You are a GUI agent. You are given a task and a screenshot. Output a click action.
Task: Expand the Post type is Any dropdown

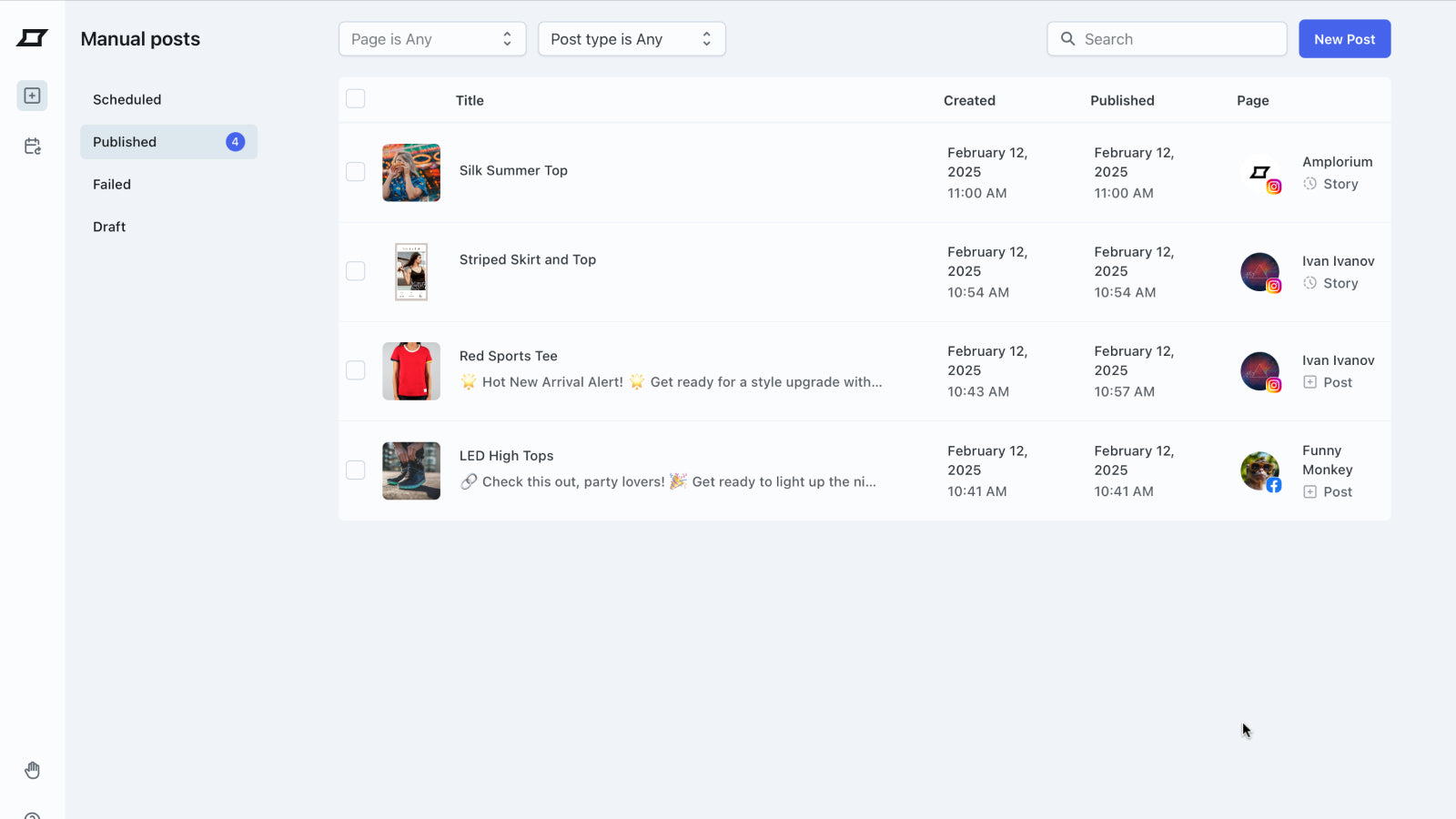[632, 39]
